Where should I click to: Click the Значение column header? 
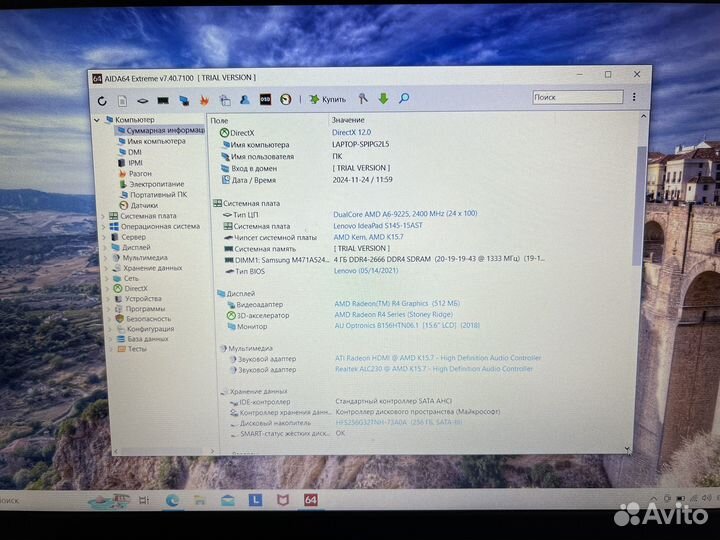click(x=348, y=120)
